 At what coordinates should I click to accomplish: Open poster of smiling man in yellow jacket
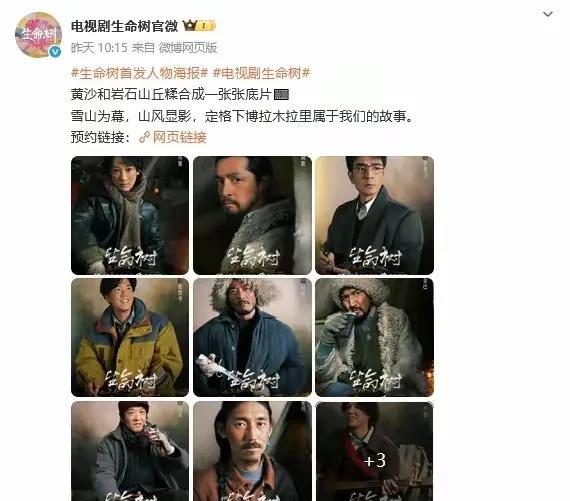pyautogui.click(x=130, y=337)
